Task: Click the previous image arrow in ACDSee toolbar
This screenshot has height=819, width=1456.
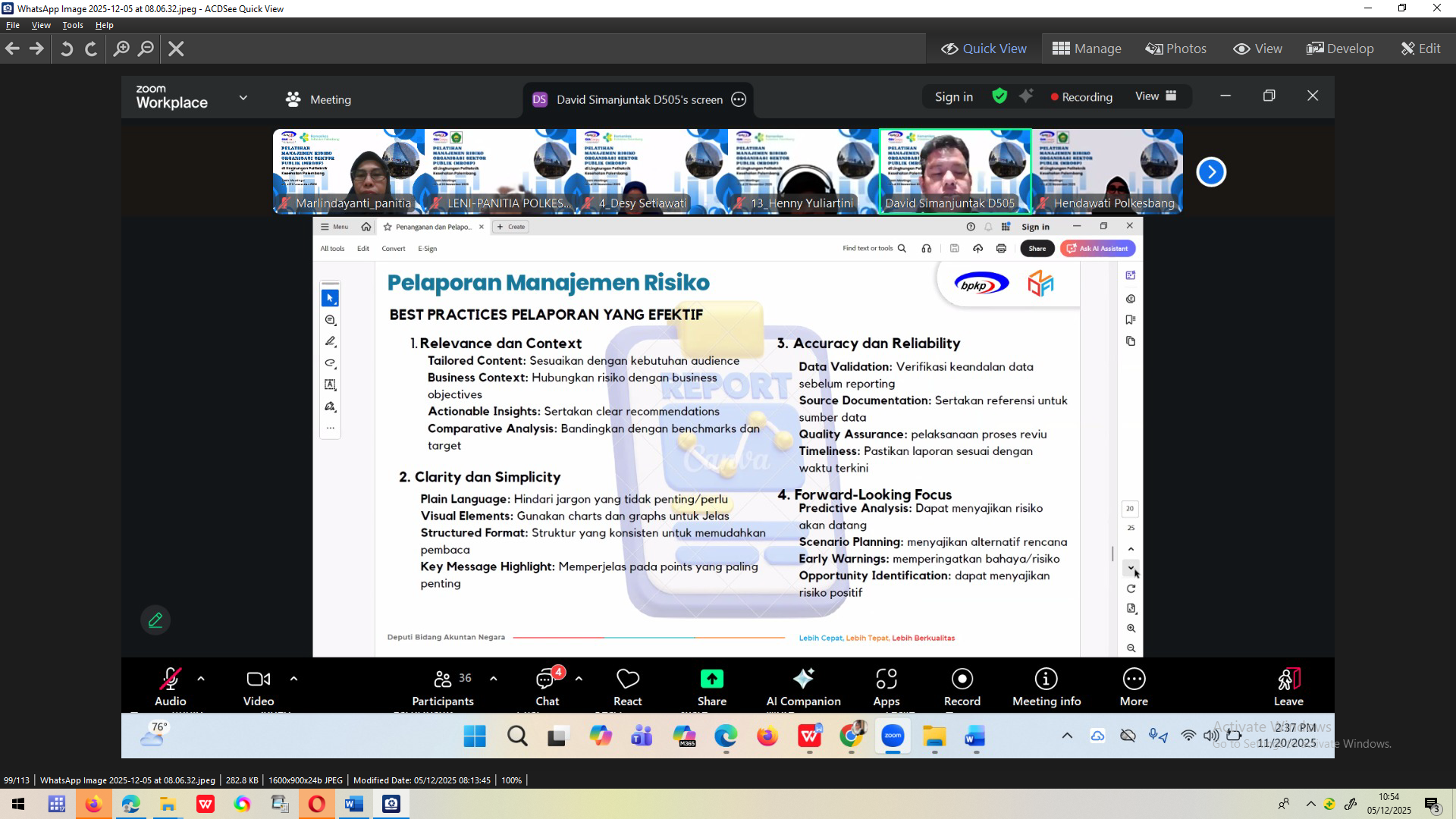Action: coord(12,49)
